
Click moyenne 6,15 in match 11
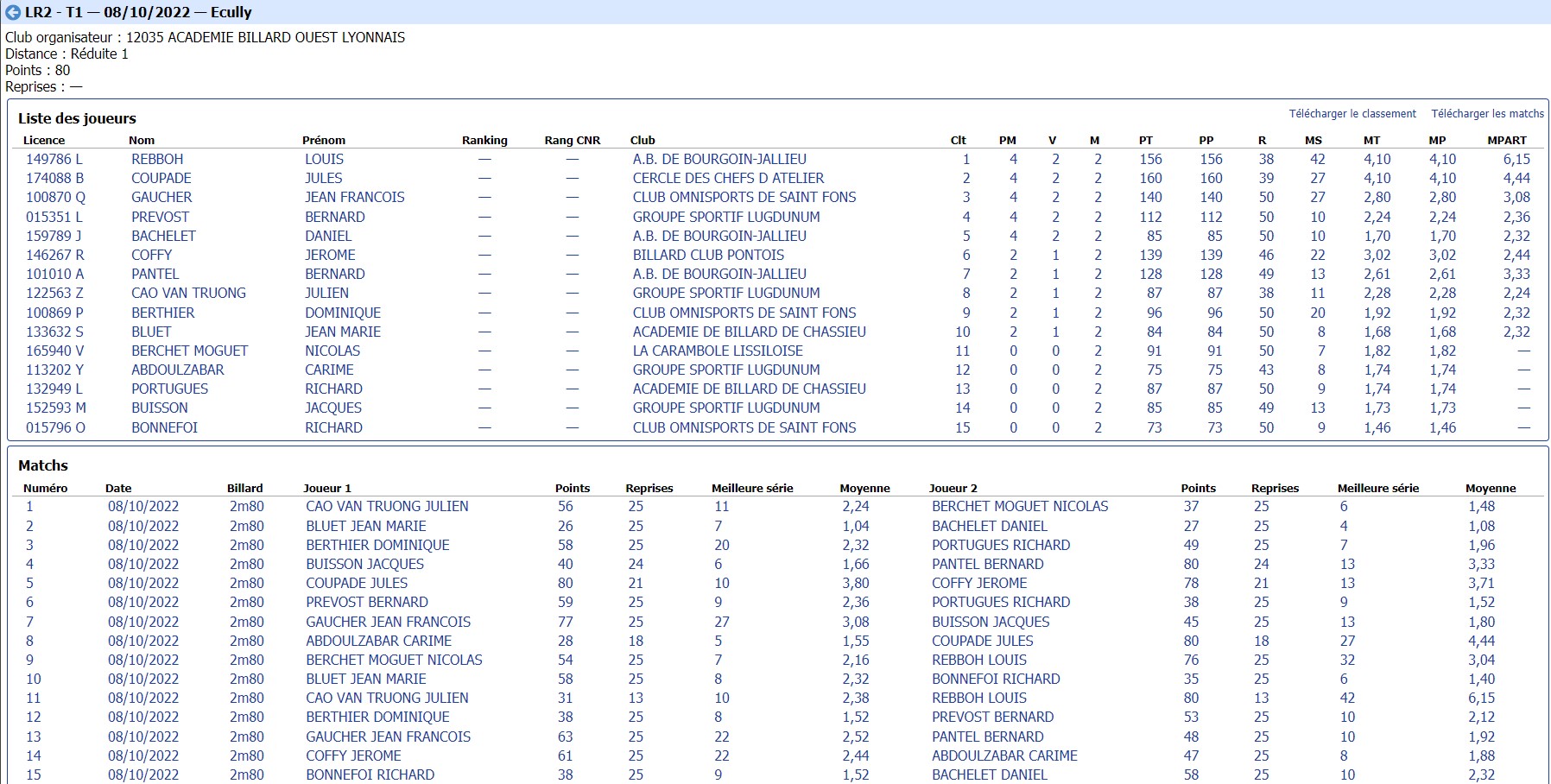[1481, 698]
